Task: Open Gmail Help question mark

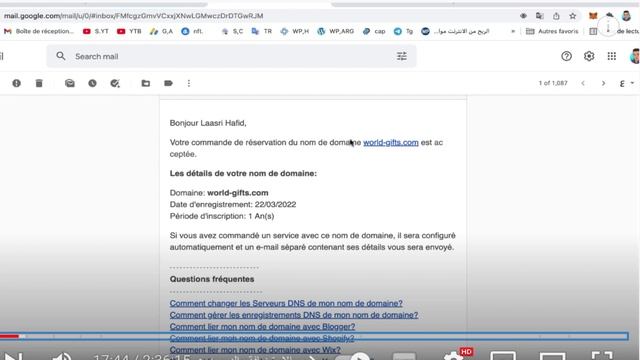Action: (x=566, y=56)
